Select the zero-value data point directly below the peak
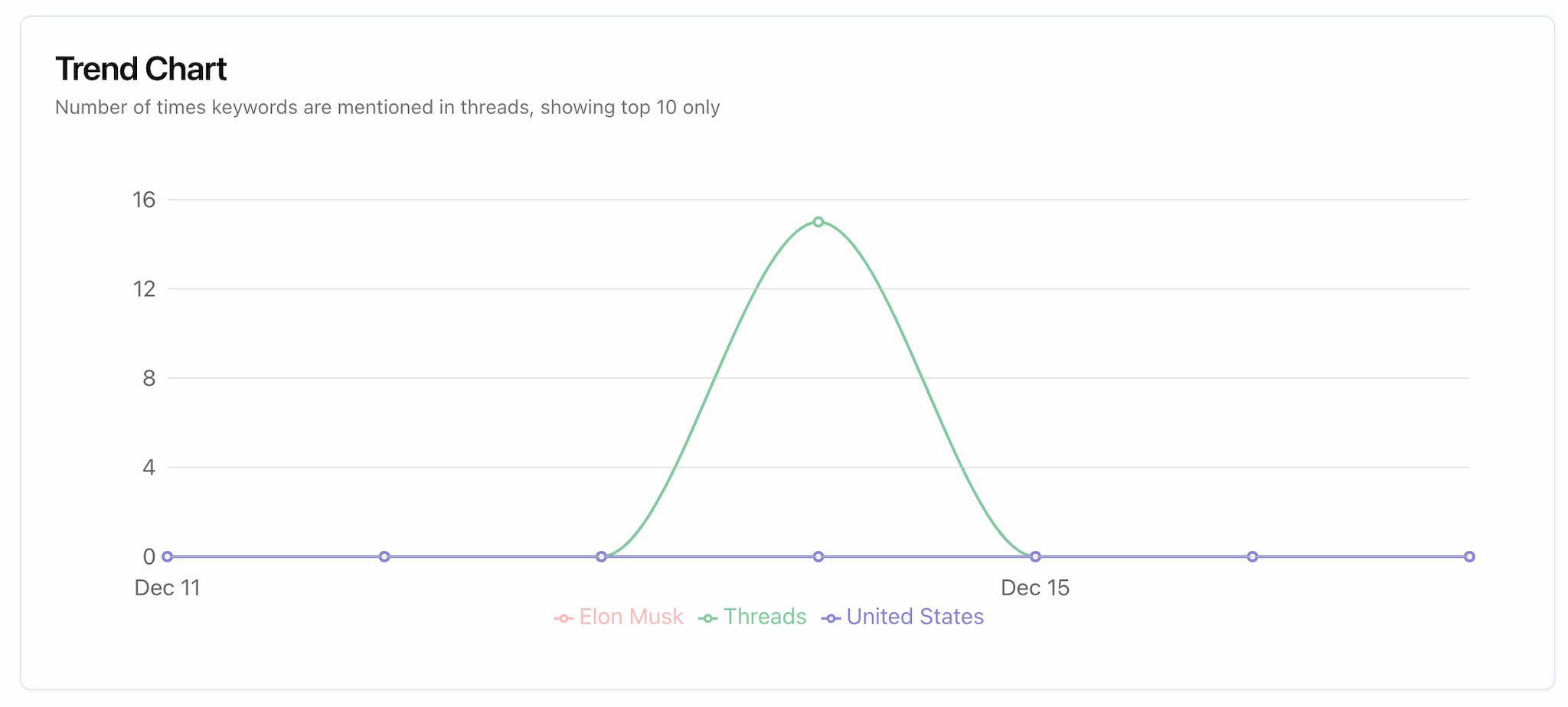1568x707 pixels. point(818,556)
